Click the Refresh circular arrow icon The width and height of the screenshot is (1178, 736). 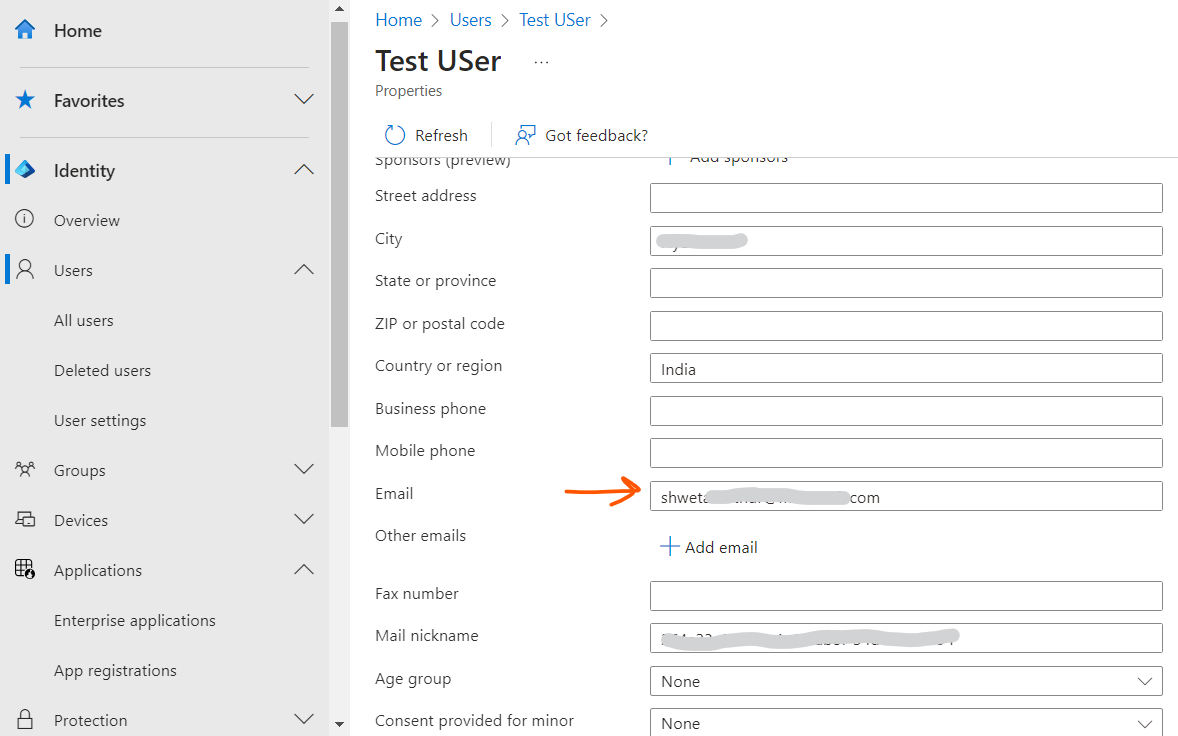[397, 134]
